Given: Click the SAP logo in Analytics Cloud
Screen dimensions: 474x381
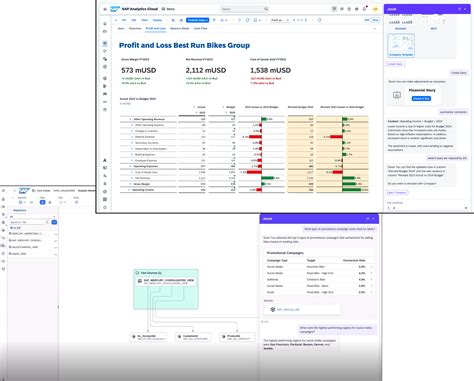Looking at the screenshot, I should 115,9.
